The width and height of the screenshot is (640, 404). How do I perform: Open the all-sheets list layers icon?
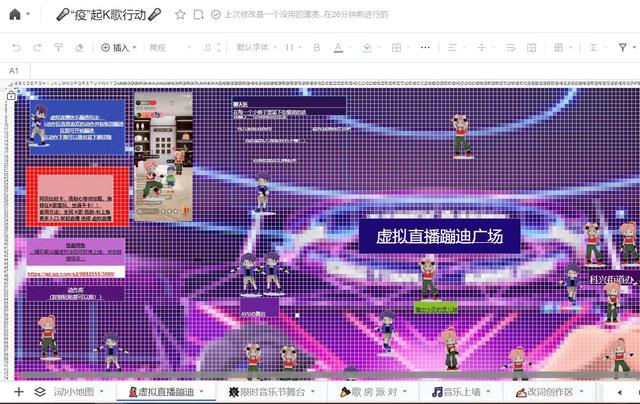(x=40, y=392)
